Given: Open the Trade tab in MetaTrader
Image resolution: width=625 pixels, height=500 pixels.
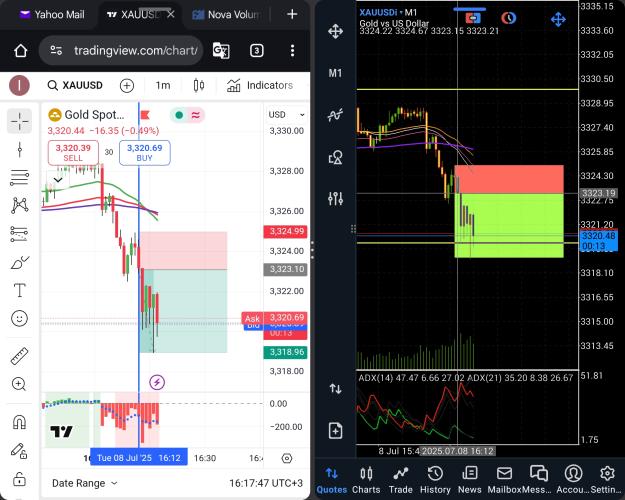Looking at the screenshot, I should pos(401,480).
